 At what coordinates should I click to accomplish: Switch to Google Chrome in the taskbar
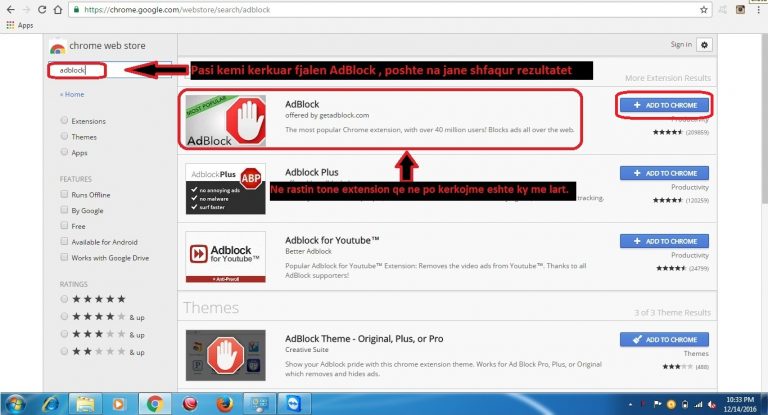click(x=155, y=404)
